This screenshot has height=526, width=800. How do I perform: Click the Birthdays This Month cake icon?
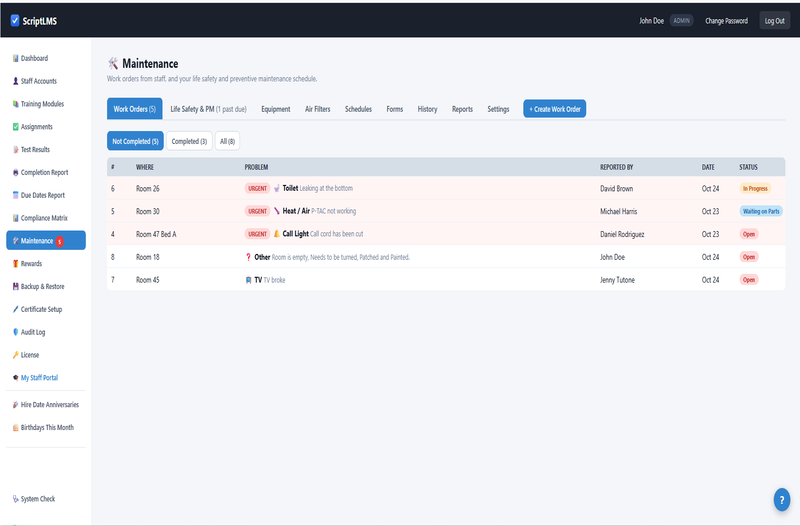coord(15,428)
